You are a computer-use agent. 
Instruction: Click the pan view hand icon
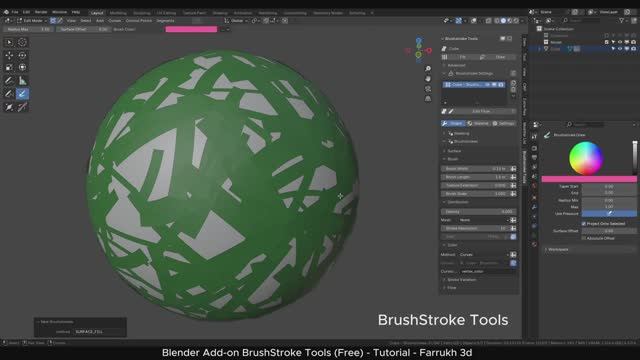pos(428,78)
